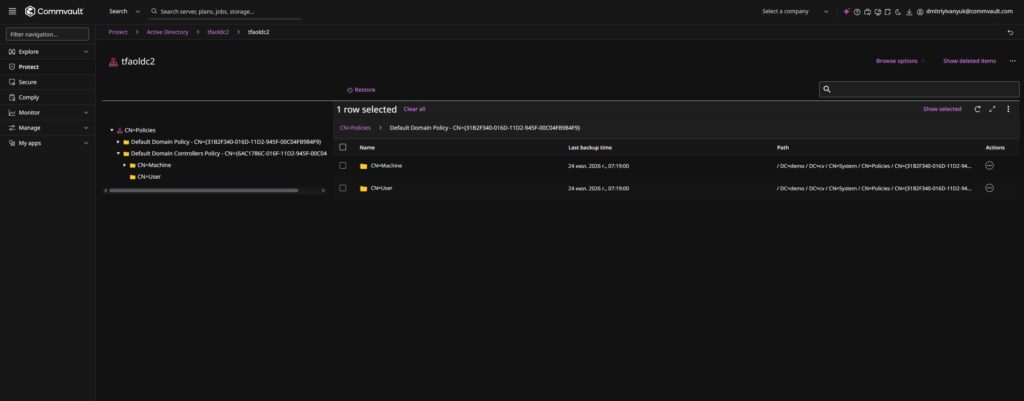The height and width of the screenshot is (401, 1024).
Task: Select CN=User node in the tree
Action: pyautogui.click(x=149, y=177)
